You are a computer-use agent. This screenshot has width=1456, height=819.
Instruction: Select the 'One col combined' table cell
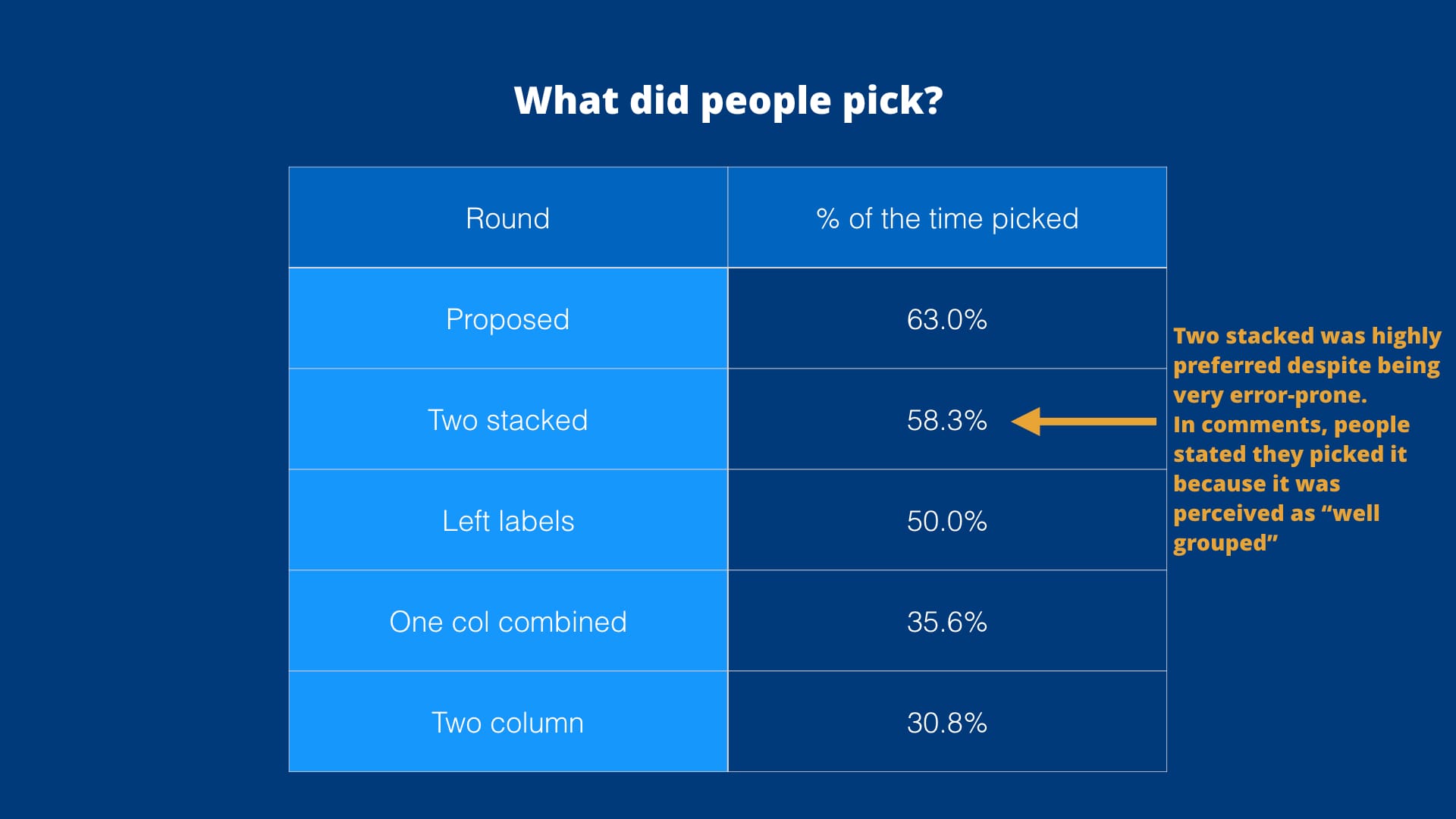pos(507,622)
